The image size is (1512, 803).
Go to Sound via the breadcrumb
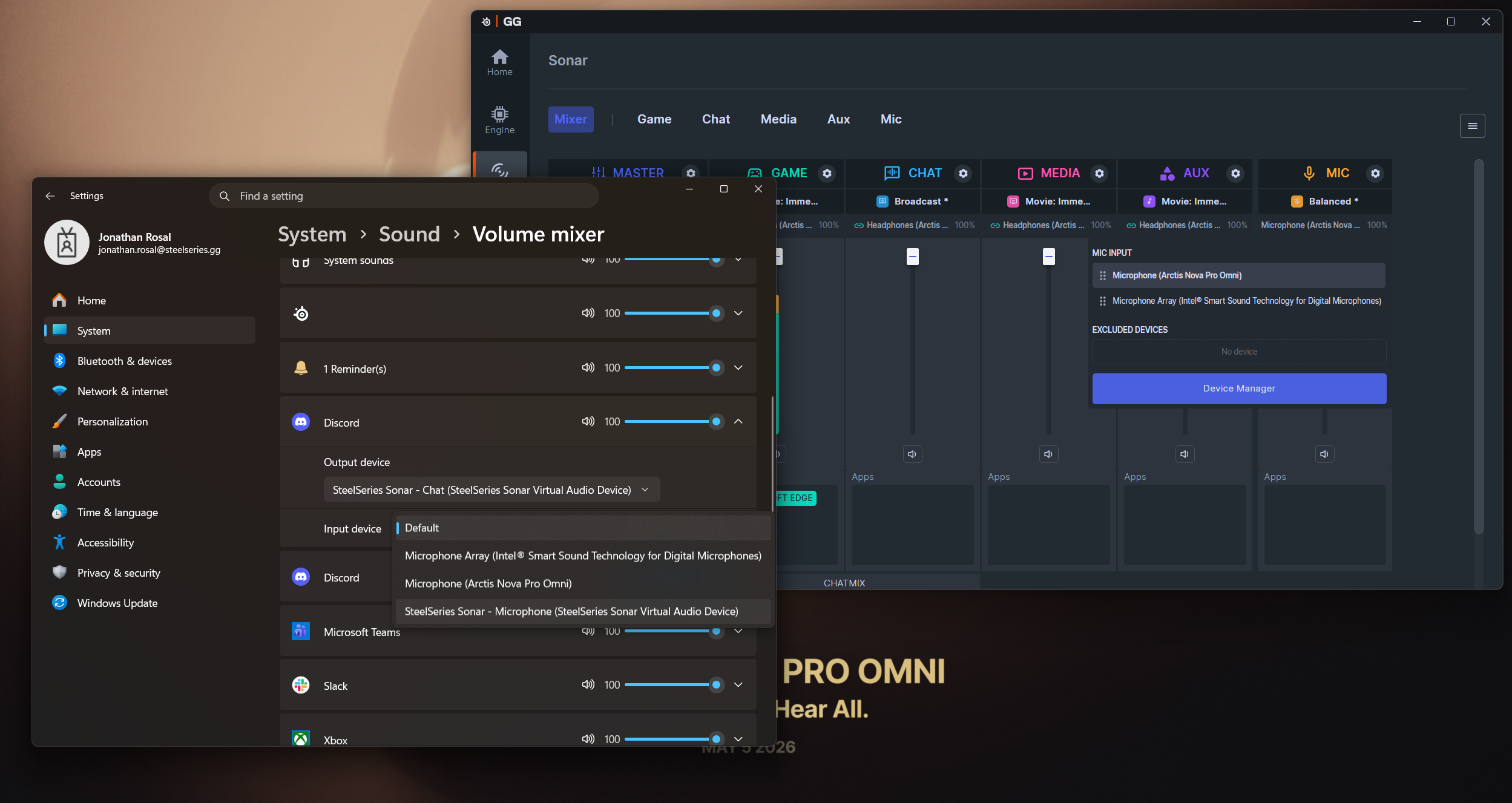(409, 234)
